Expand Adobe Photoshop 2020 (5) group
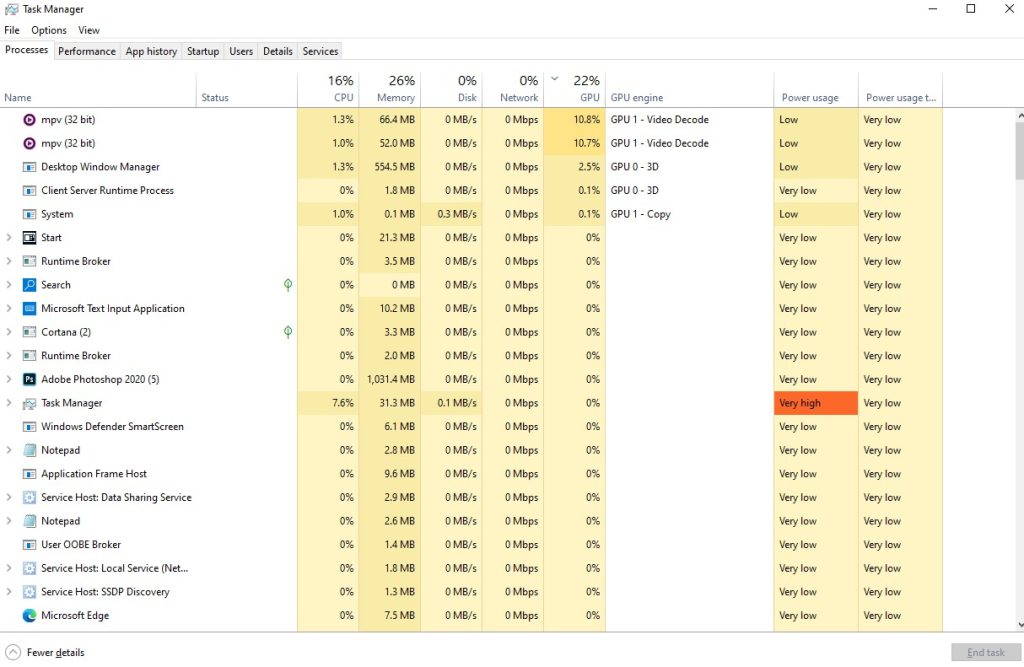This screenshot has width=1024, height=667. [x=9, y=379]
